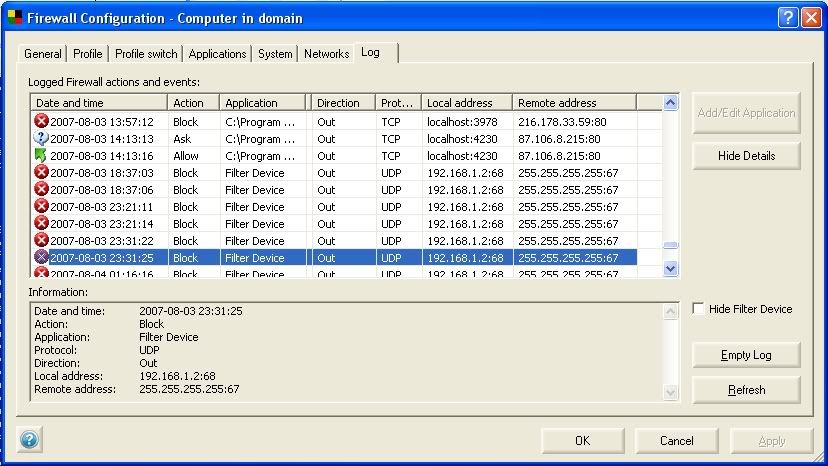Click the block icon for 18:37:03 entry
The image size is (828, 466).
click(x=41, y=172)
